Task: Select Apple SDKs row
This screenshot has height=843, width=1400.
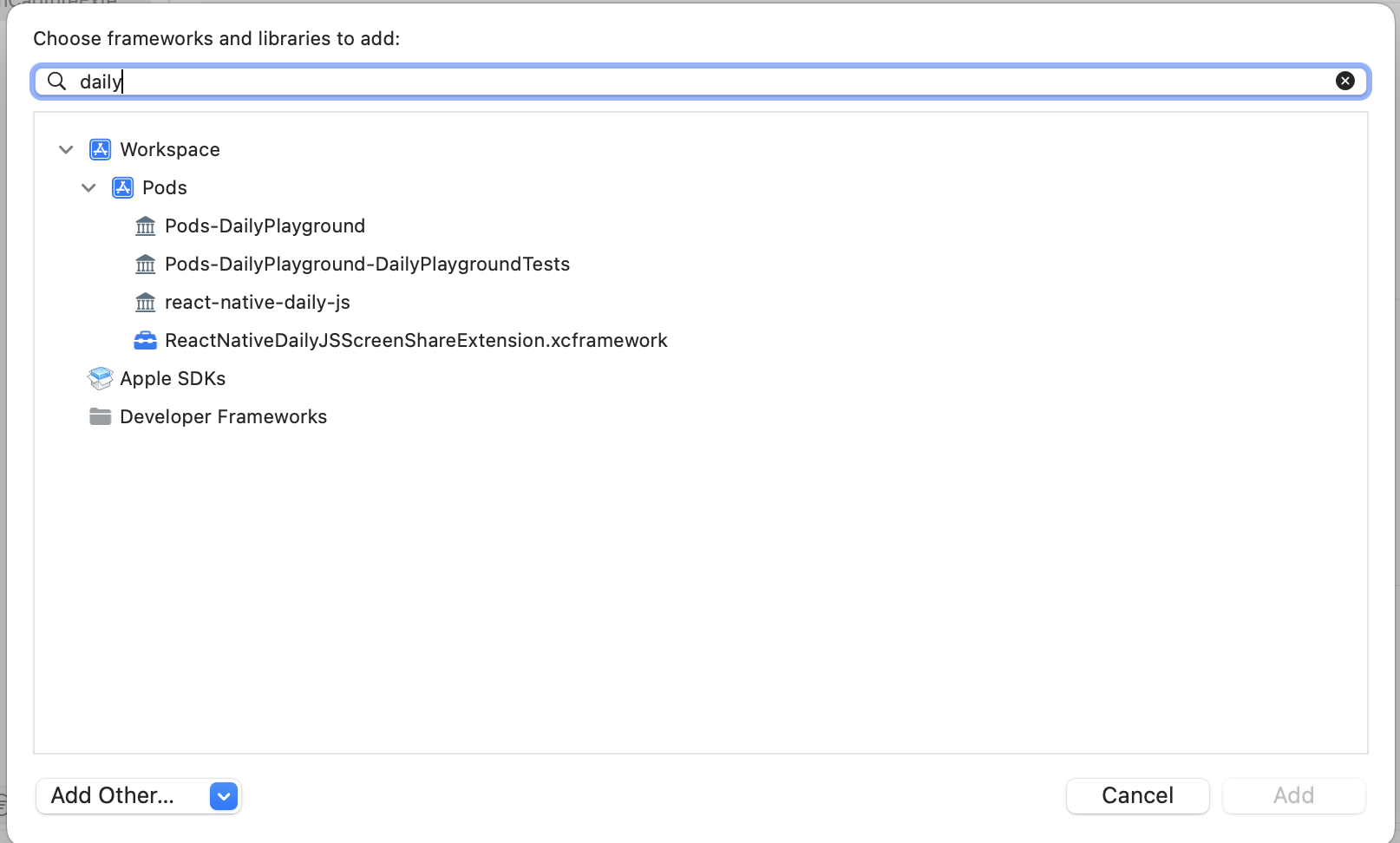Action: [x=173, y=378]
